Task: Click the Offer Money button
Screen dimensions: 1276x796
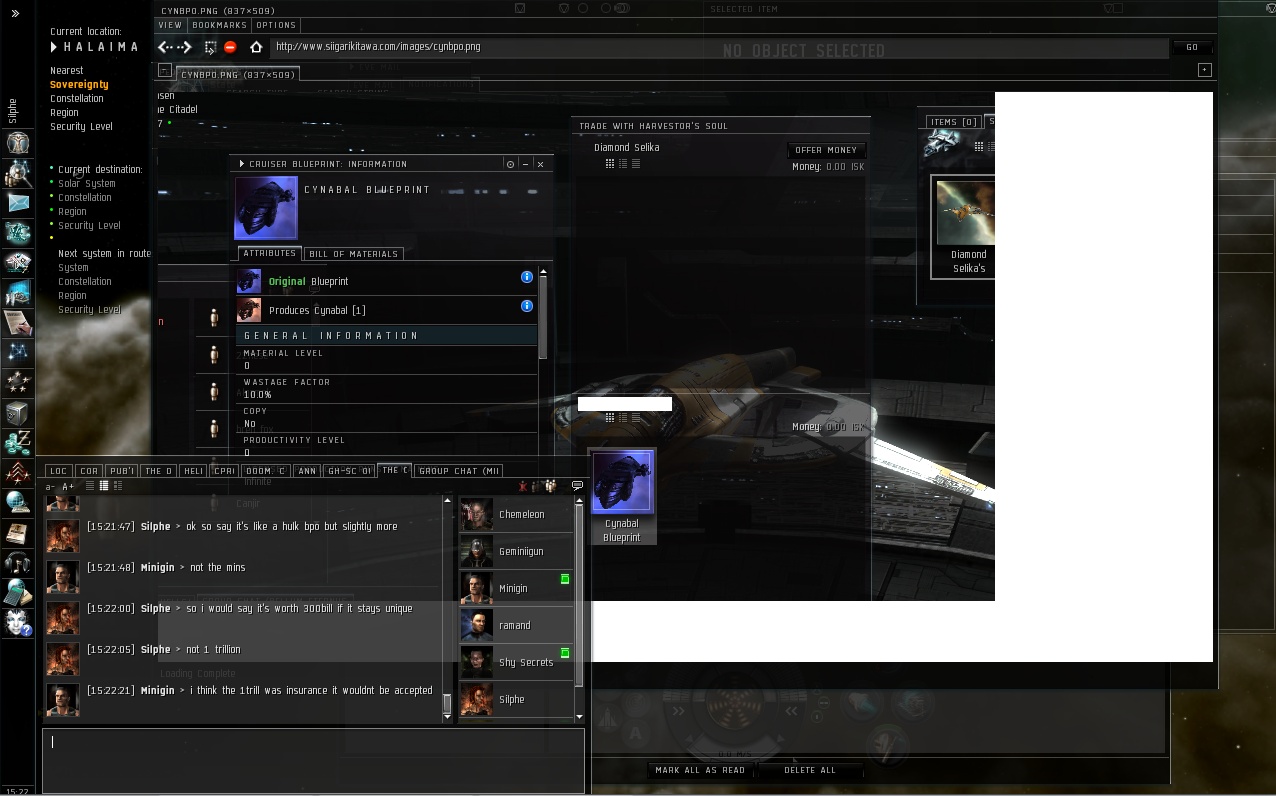Action: (826, 150)
